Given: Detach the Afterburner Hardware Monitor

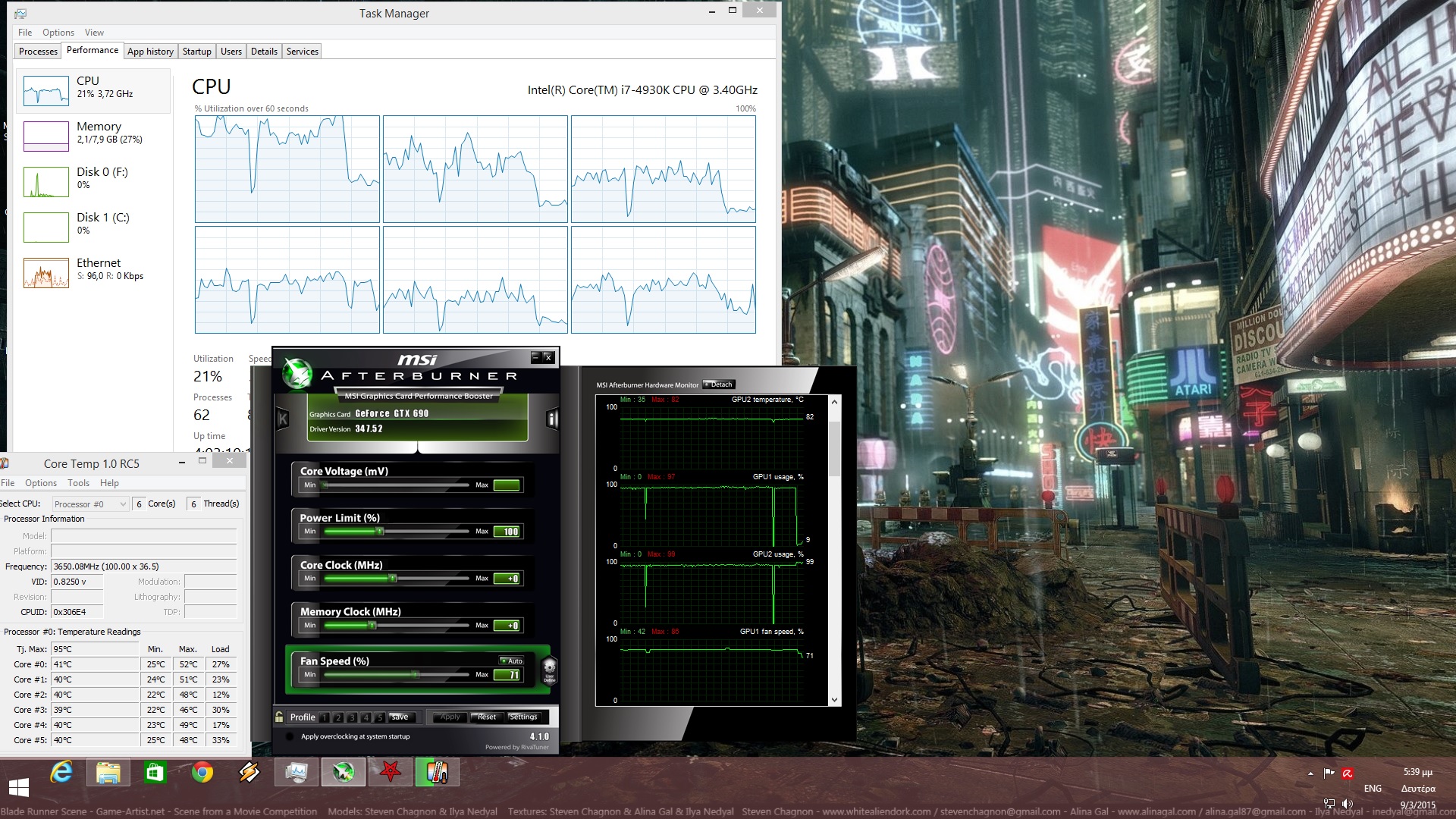Looking at the screenshot, I should 718,384.
